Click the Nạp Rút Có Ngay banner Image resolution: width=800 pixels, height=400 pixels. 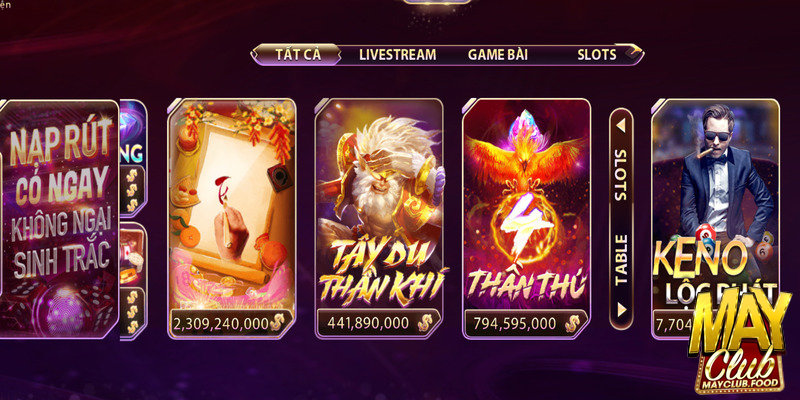(60, 218)
